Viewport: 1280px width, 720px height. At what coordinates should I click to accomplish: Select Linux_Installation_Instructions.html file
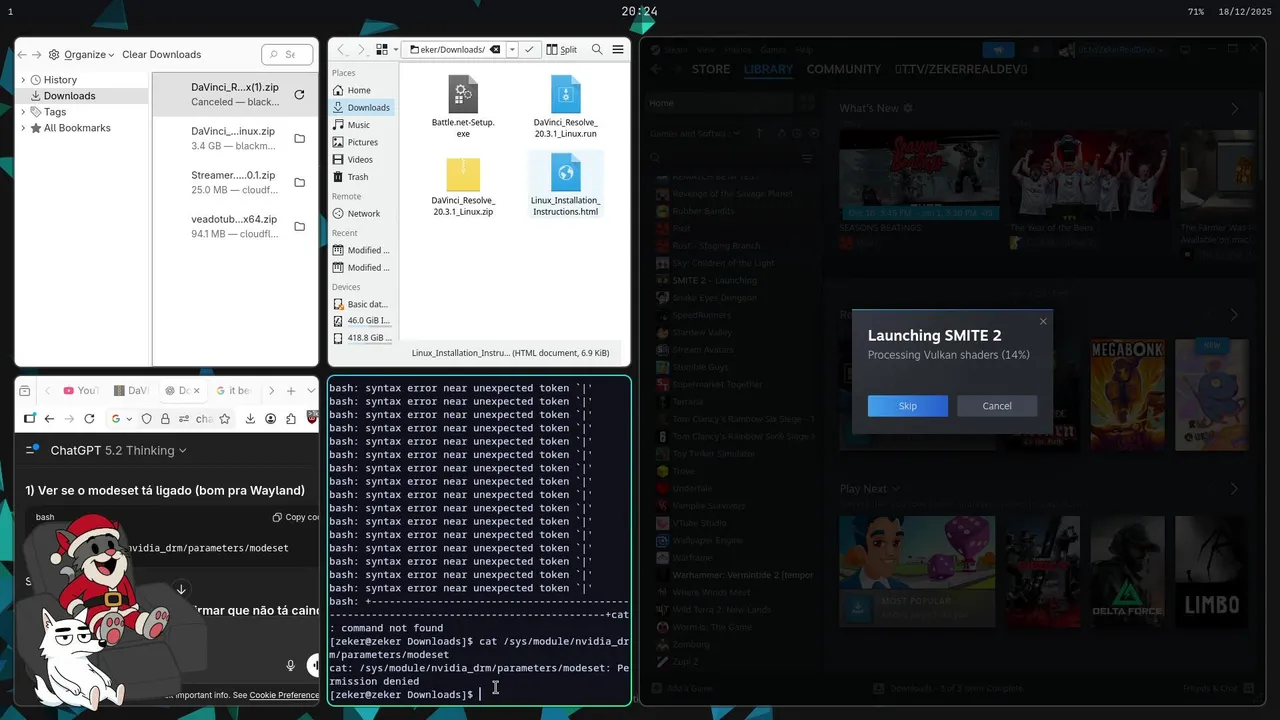(x=565, y=186)
